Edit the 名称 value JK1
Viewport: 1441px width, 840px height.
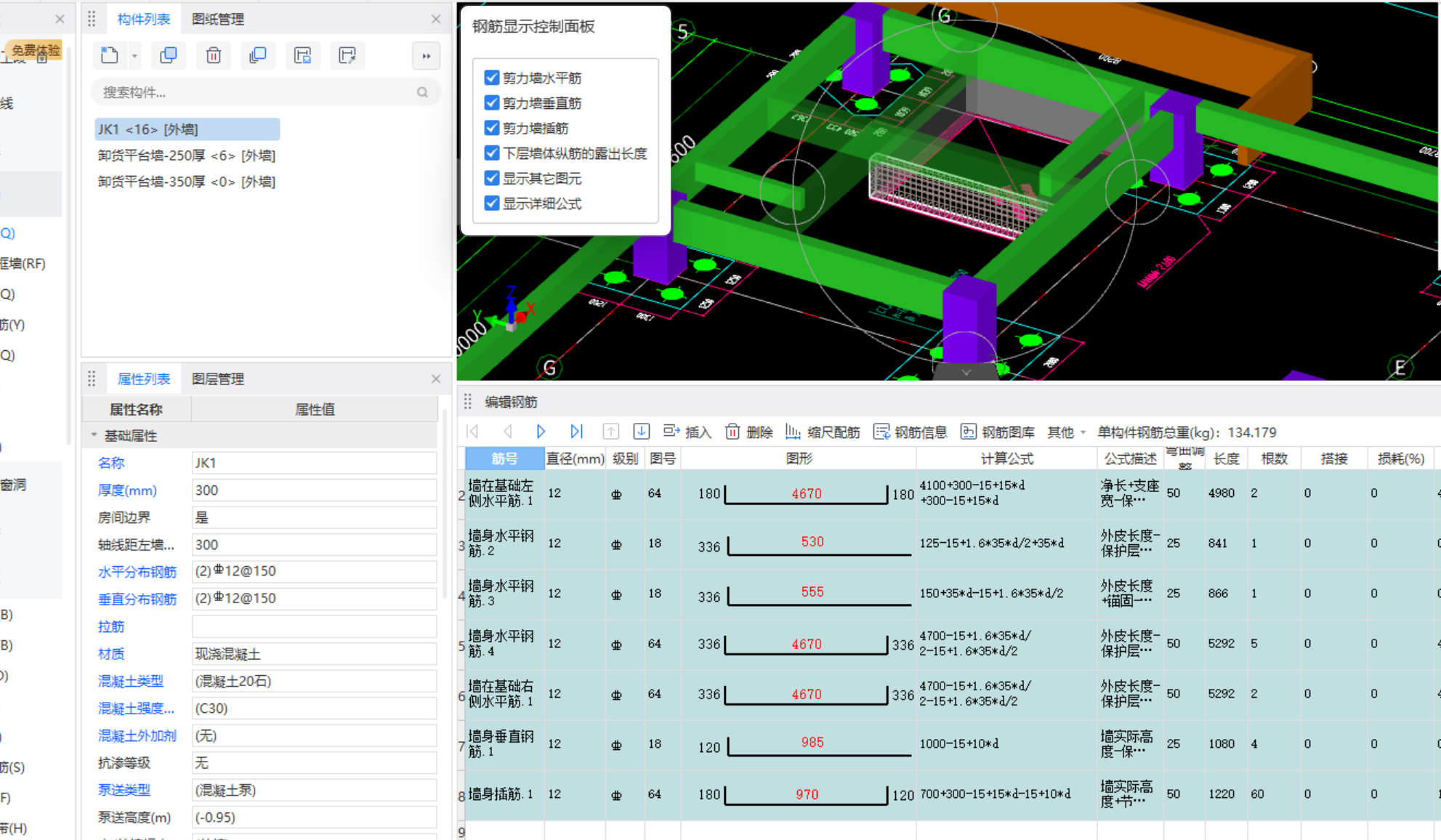(314, 463)
